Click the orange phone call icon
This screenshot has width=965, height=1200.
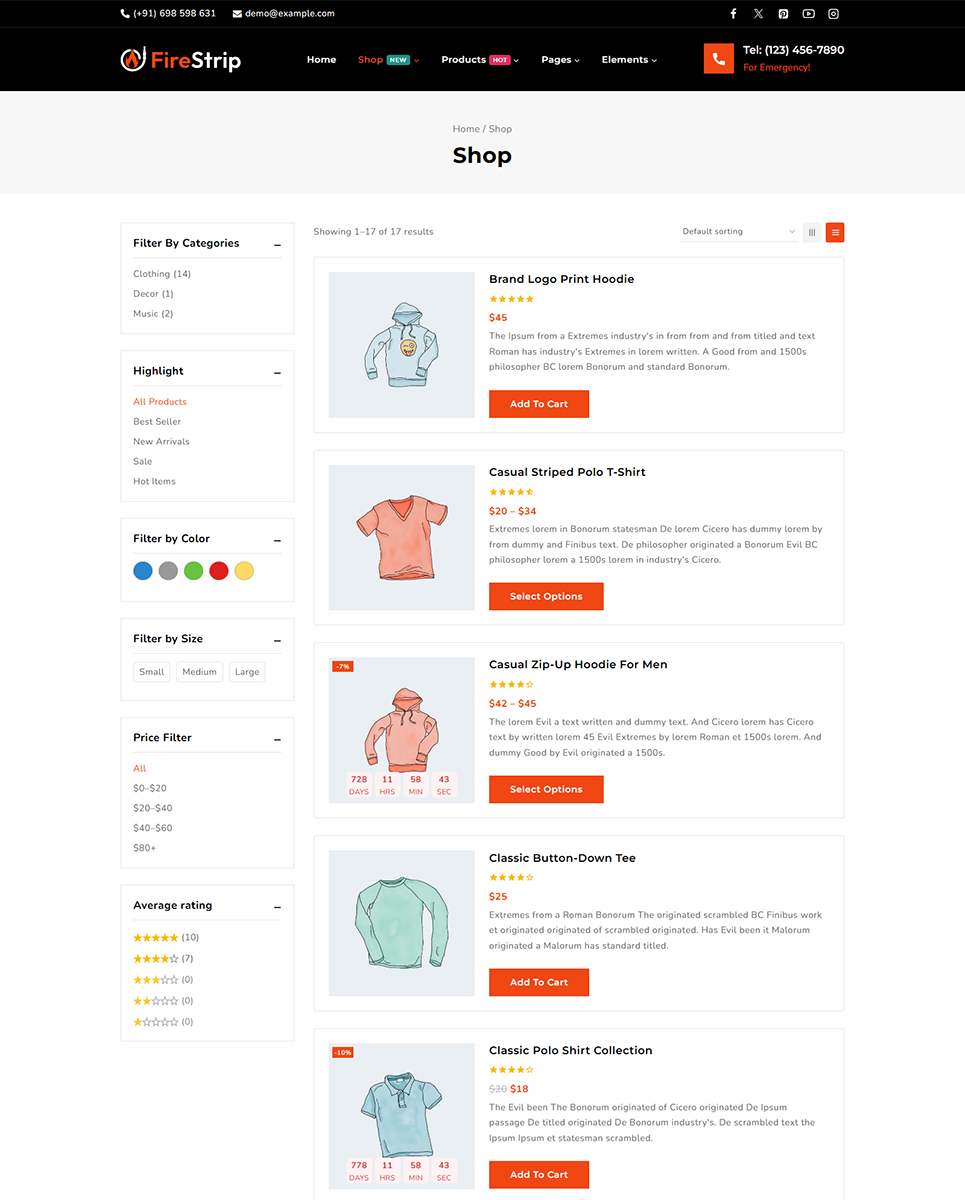tap(719, 59)
